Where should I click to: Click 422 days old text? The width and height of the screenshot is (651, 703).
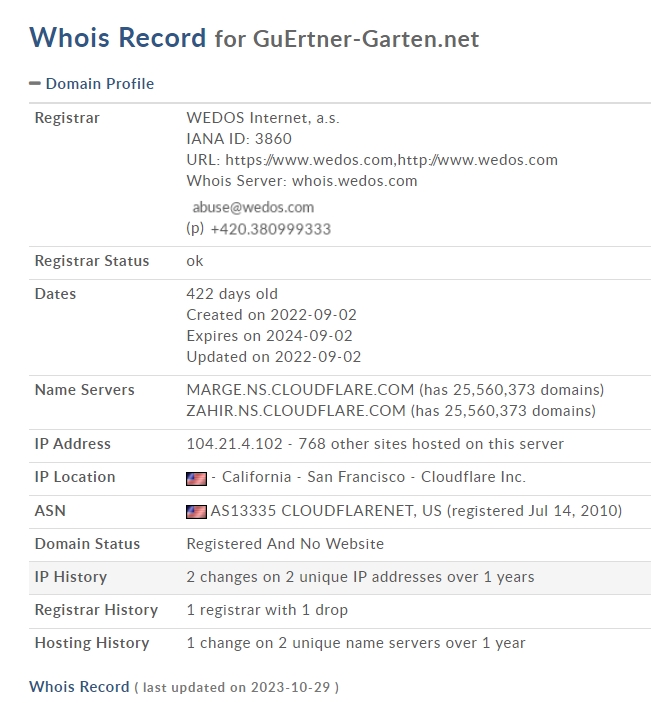(232, 294)
